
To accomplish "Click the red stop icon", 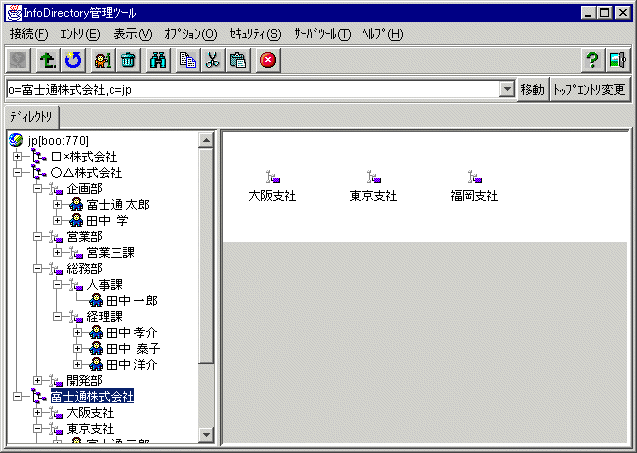I will [268, 61].
